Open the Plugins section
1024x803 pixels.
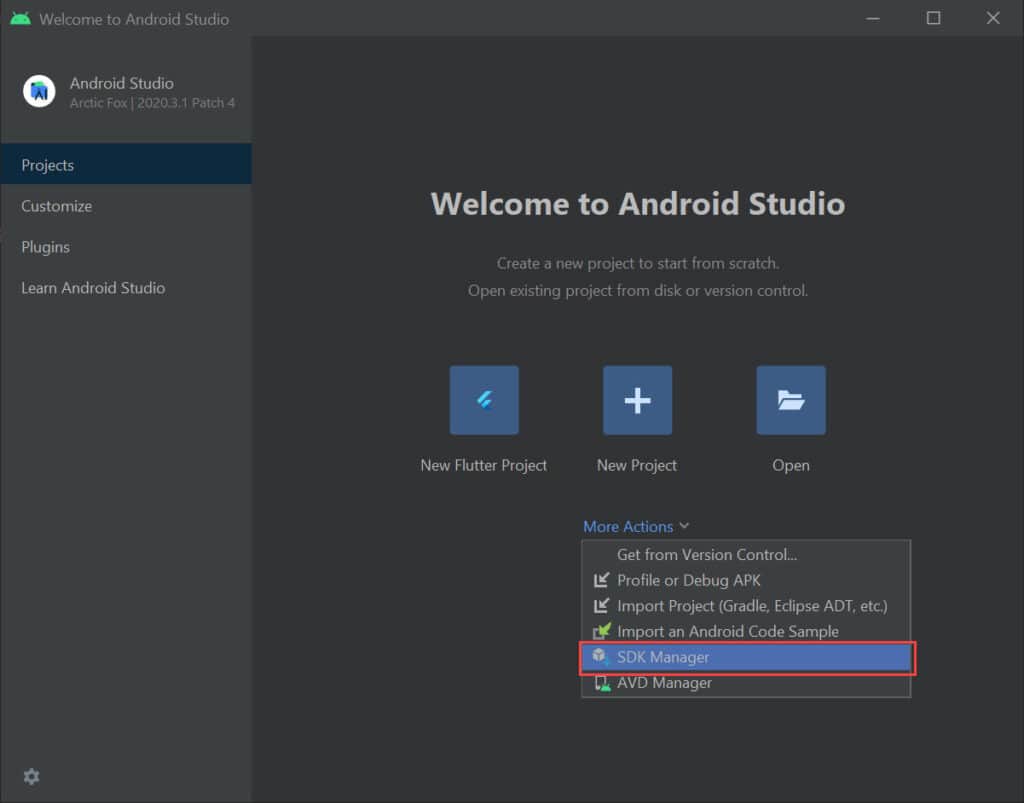click(46, 247)
